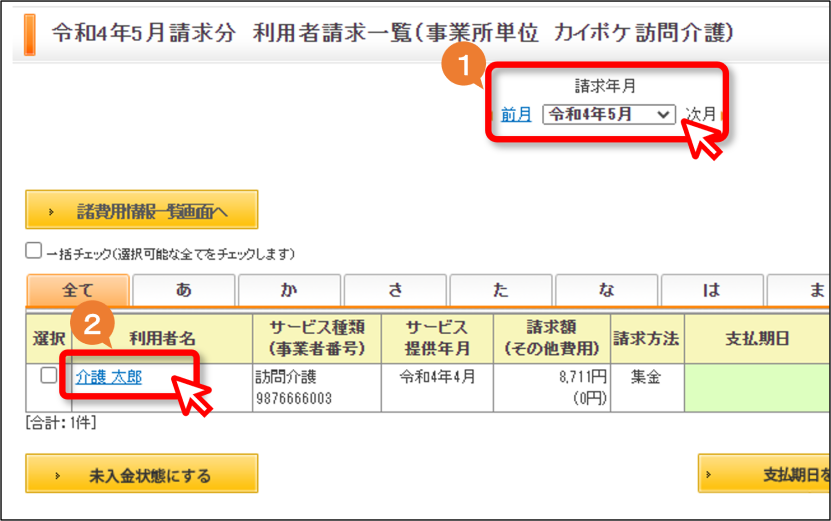
Task: Click the green 支払期日 cell
Action: click(x=757, y=387)
